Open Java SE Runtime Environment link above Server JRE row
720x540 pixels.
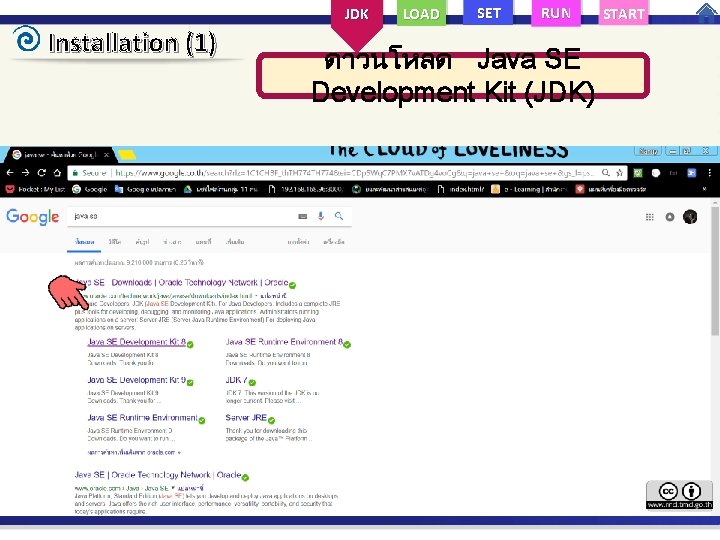tap(142, 418)
